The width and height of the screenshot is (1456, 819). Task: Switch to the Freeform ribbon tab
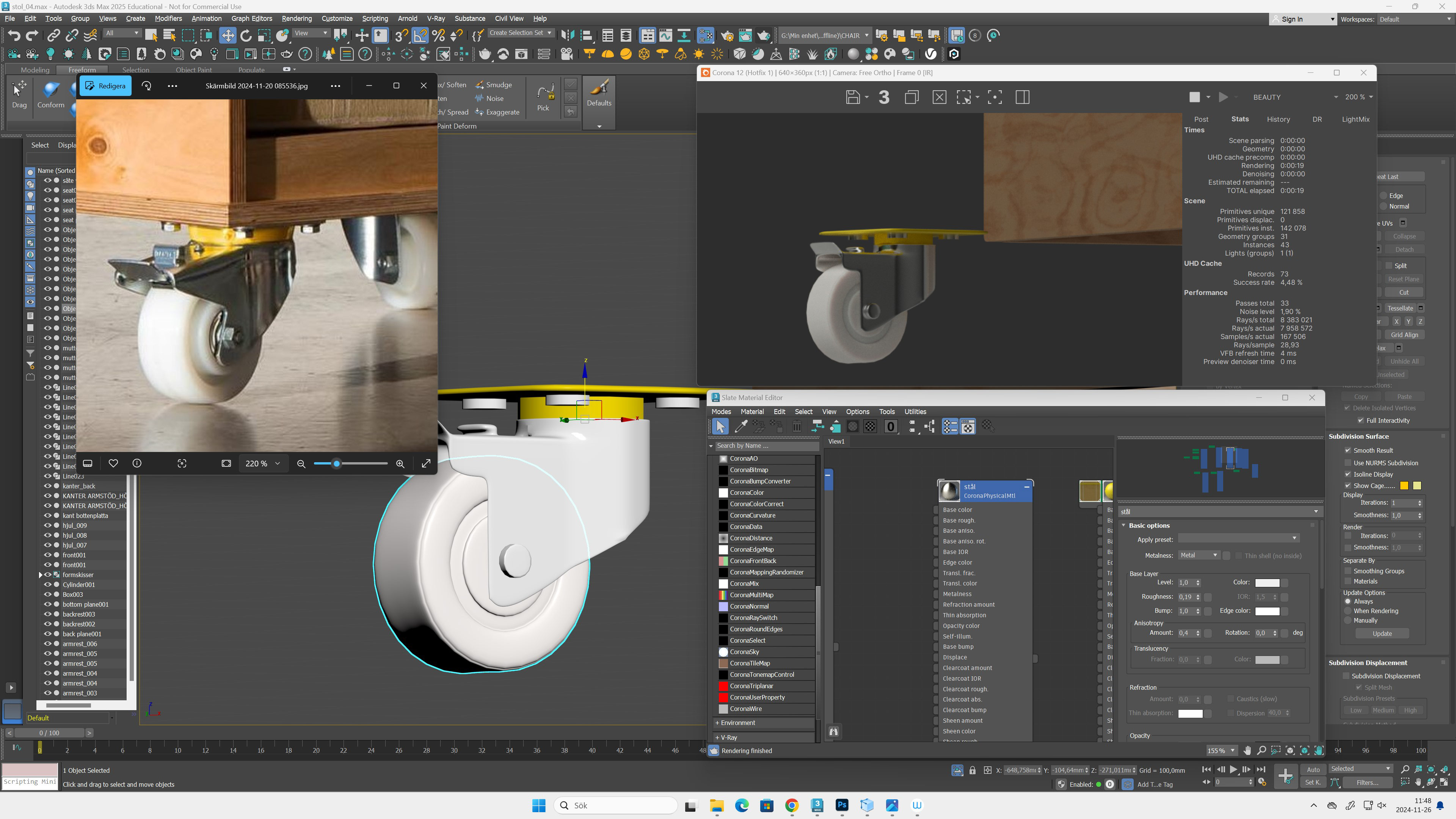pos(82,70)
